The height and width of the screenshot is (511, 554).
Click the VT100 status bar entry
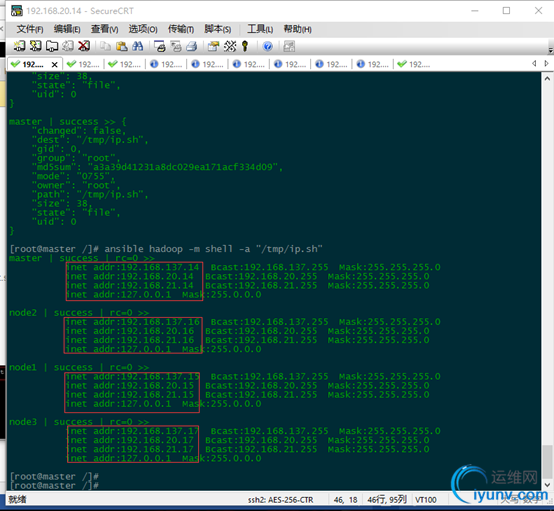pyautogui.click(x=426, y=500)
